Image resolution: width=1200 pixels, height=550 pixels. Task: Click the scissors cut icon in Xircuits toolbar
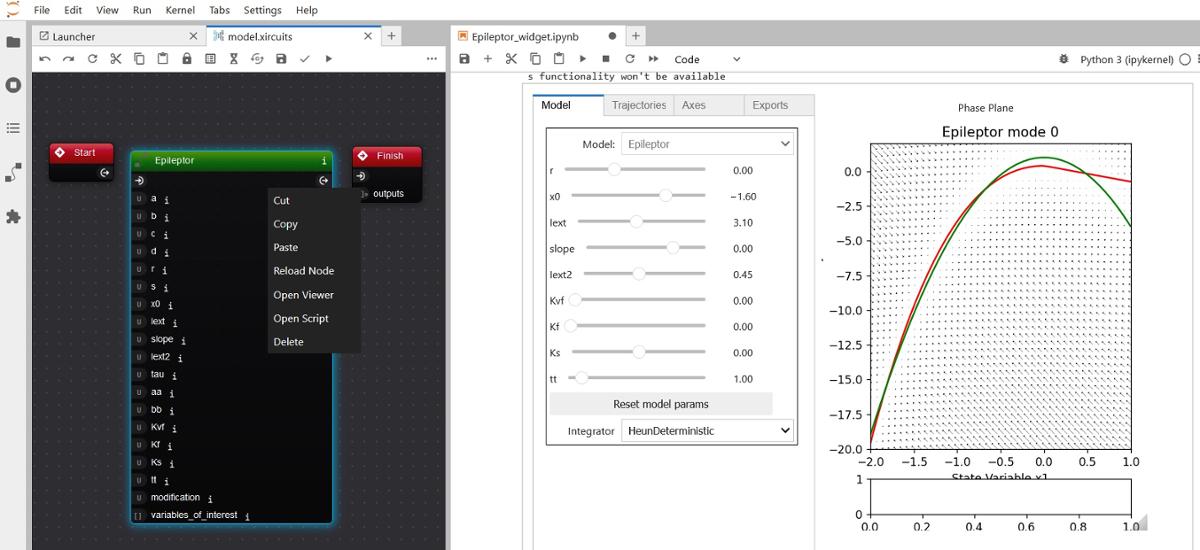point(115,59)
